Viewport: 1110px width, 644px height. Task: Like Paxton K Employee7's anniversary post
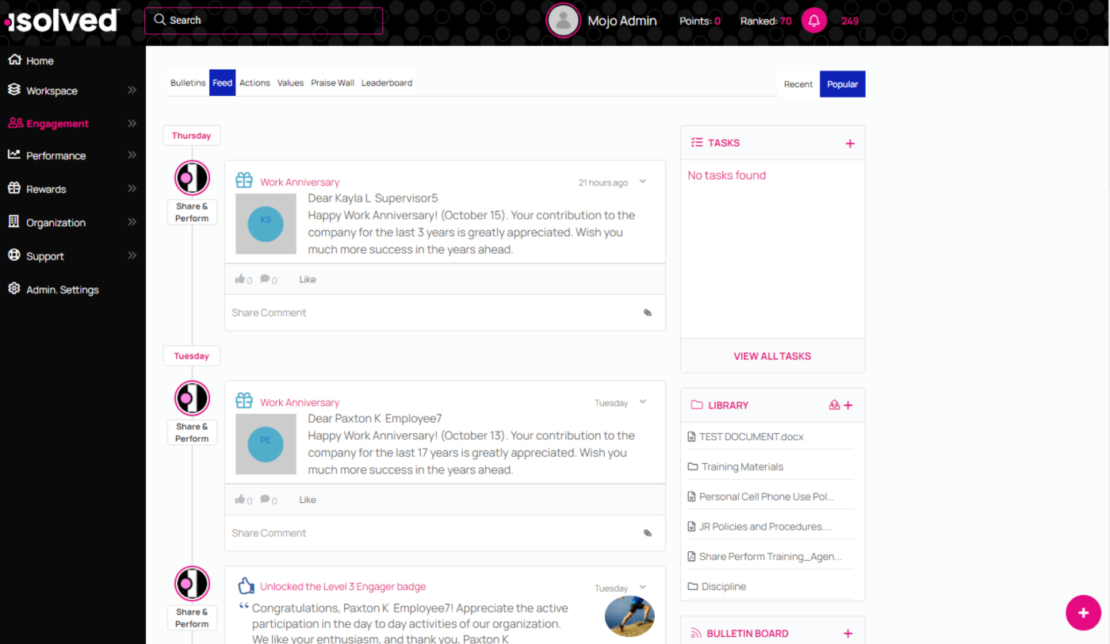pos(307,499)
